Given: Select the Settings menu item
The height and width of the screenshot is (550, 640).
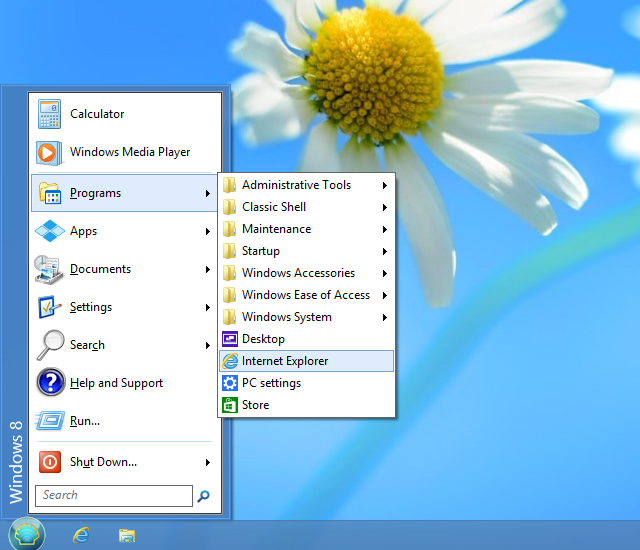Looking at the screenshot, I should 91,307.
